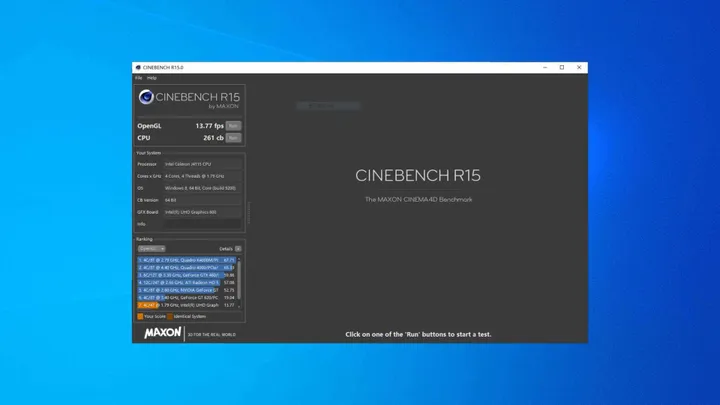Click the Cinebench logo sphere icon
This screenshot has width=720, height=405.
click(146, 97)
